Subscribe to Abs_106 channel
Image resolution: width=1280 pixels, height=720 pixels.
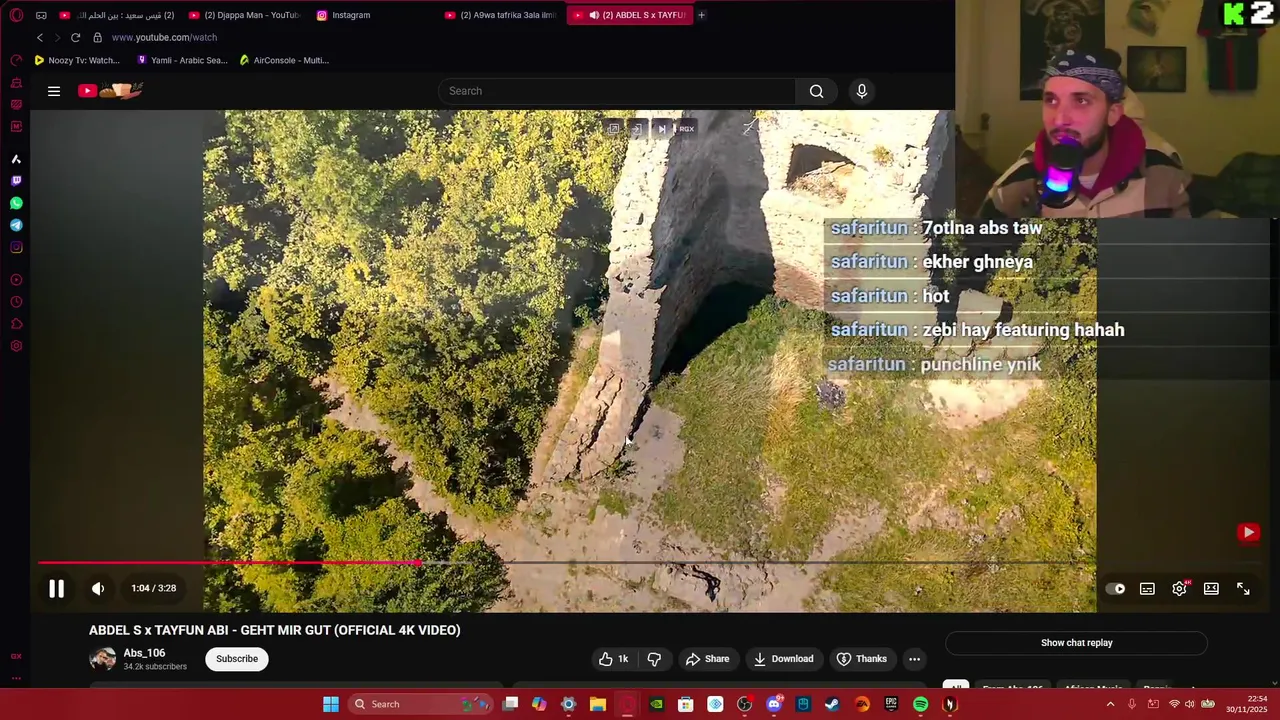click(237, 659)
